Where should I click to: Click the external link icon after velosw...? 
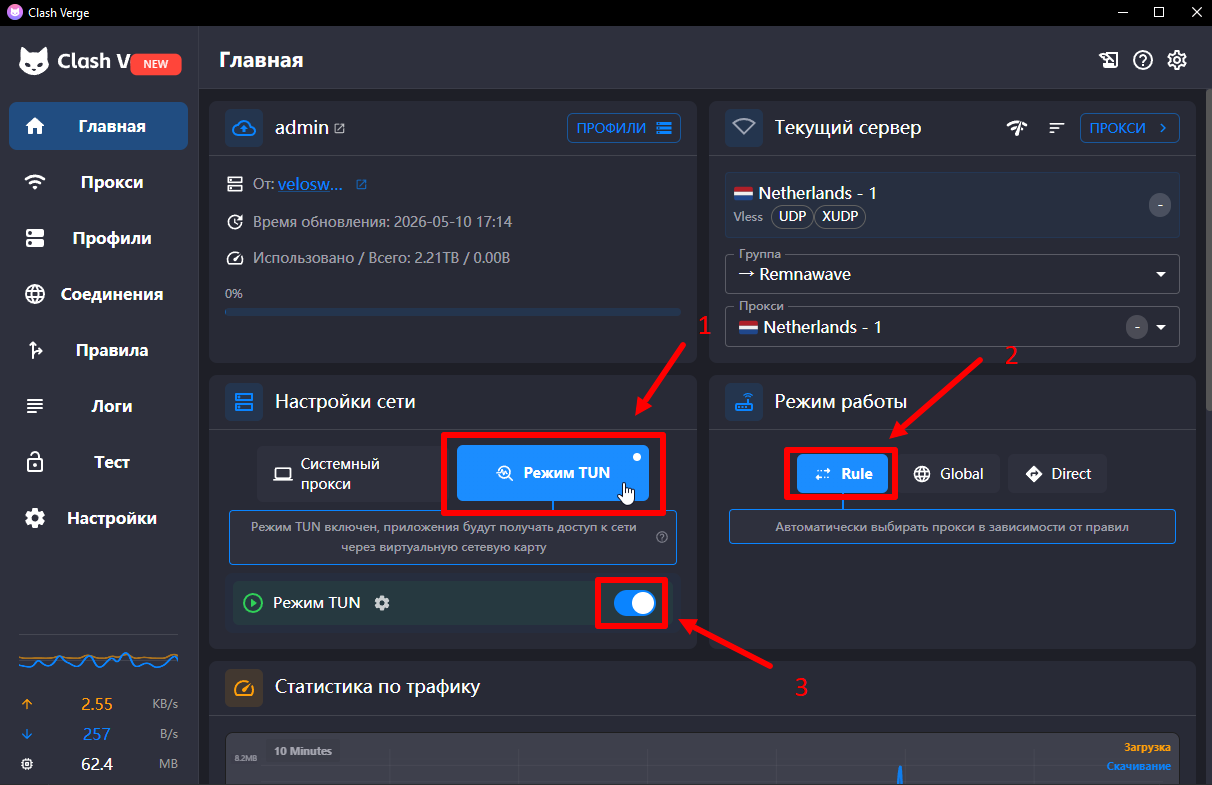point(361,184)
